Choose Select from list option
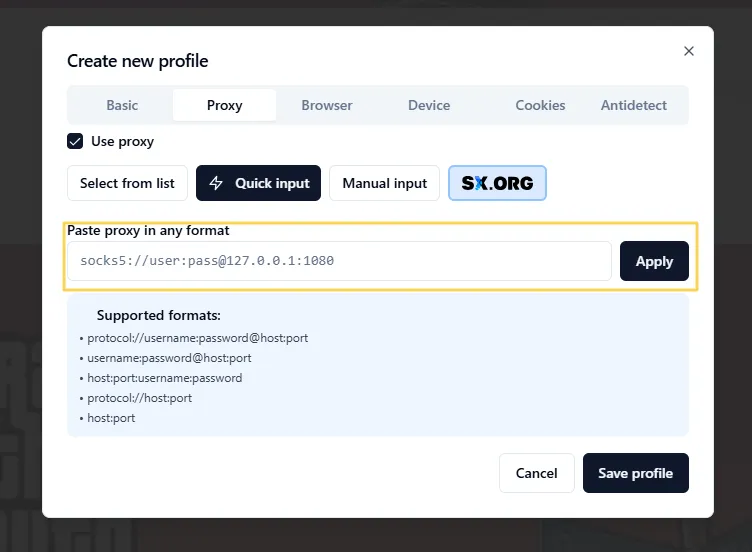 pyautogui.click(x=127, y=183)
